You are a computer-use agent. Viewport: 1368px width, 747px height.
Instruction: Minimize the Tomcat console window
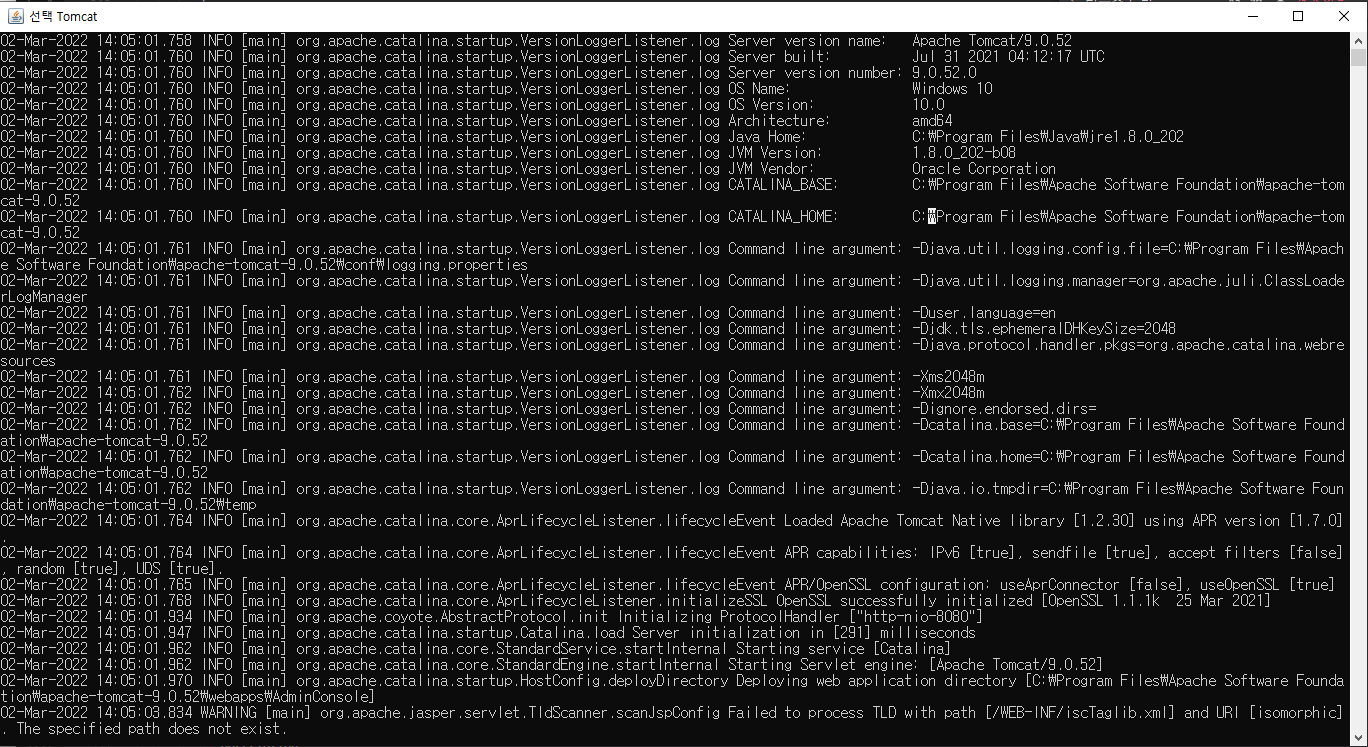click(1253, 16)
